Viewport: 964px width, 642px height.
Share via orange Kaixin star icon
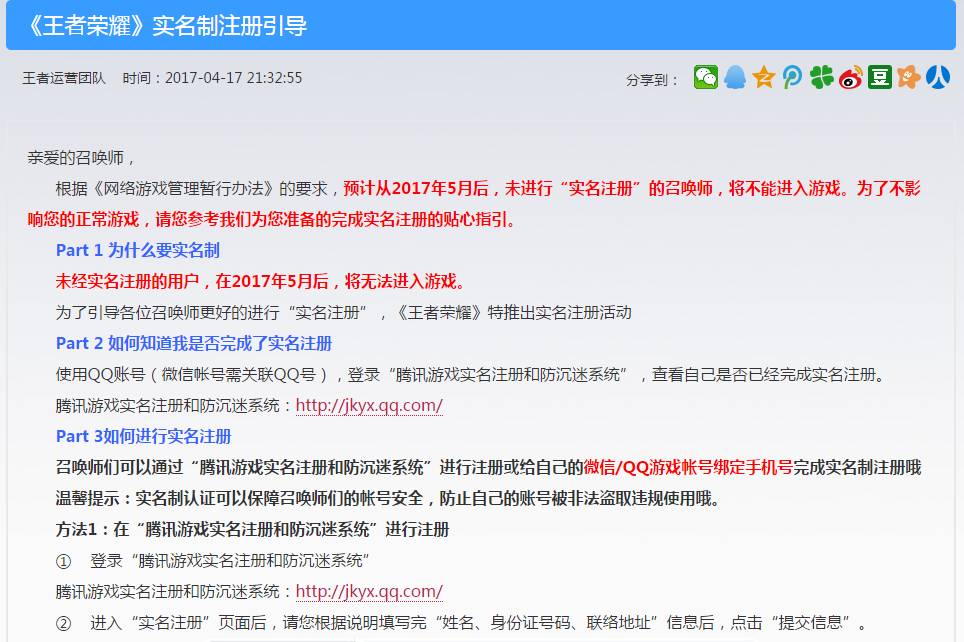pyautogui.click(x=909, y=77)
